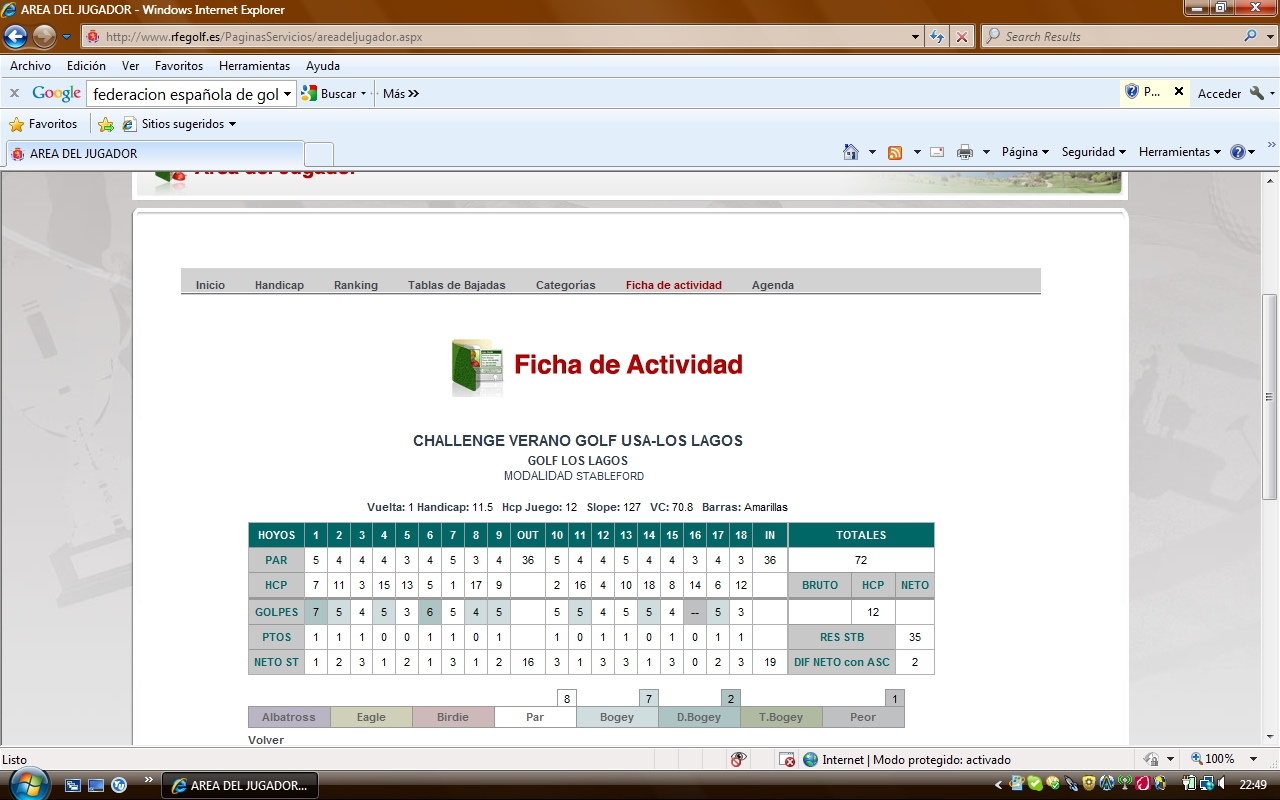Click the RES STB value 35 cell

click(x=915, y=637)
